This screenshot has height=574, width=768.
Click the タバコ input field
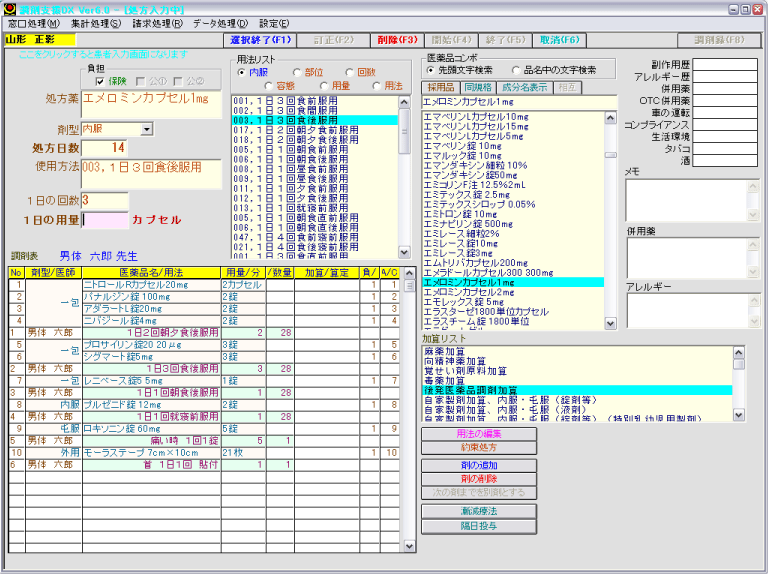725,148
